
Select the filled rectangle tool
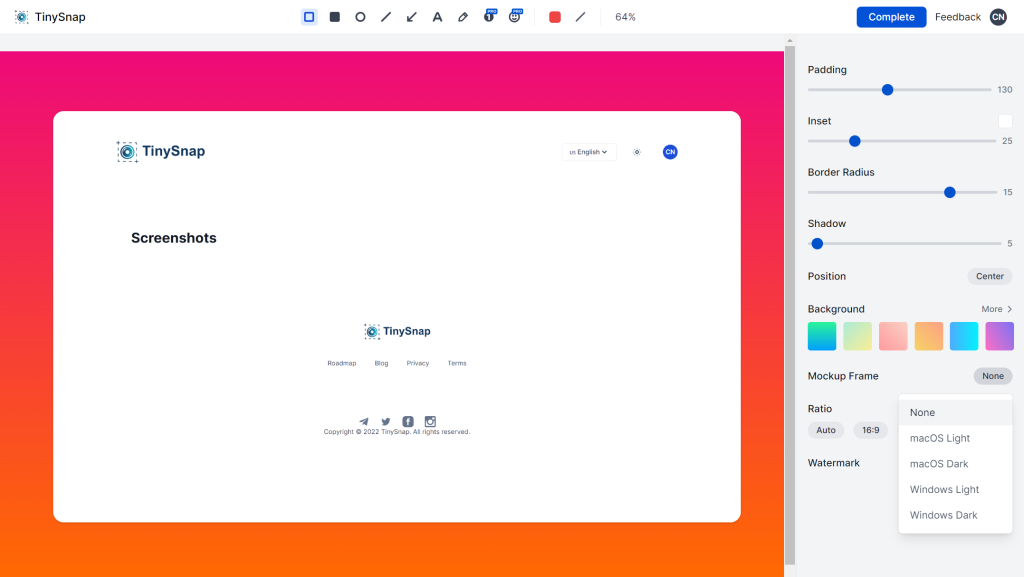335,17
